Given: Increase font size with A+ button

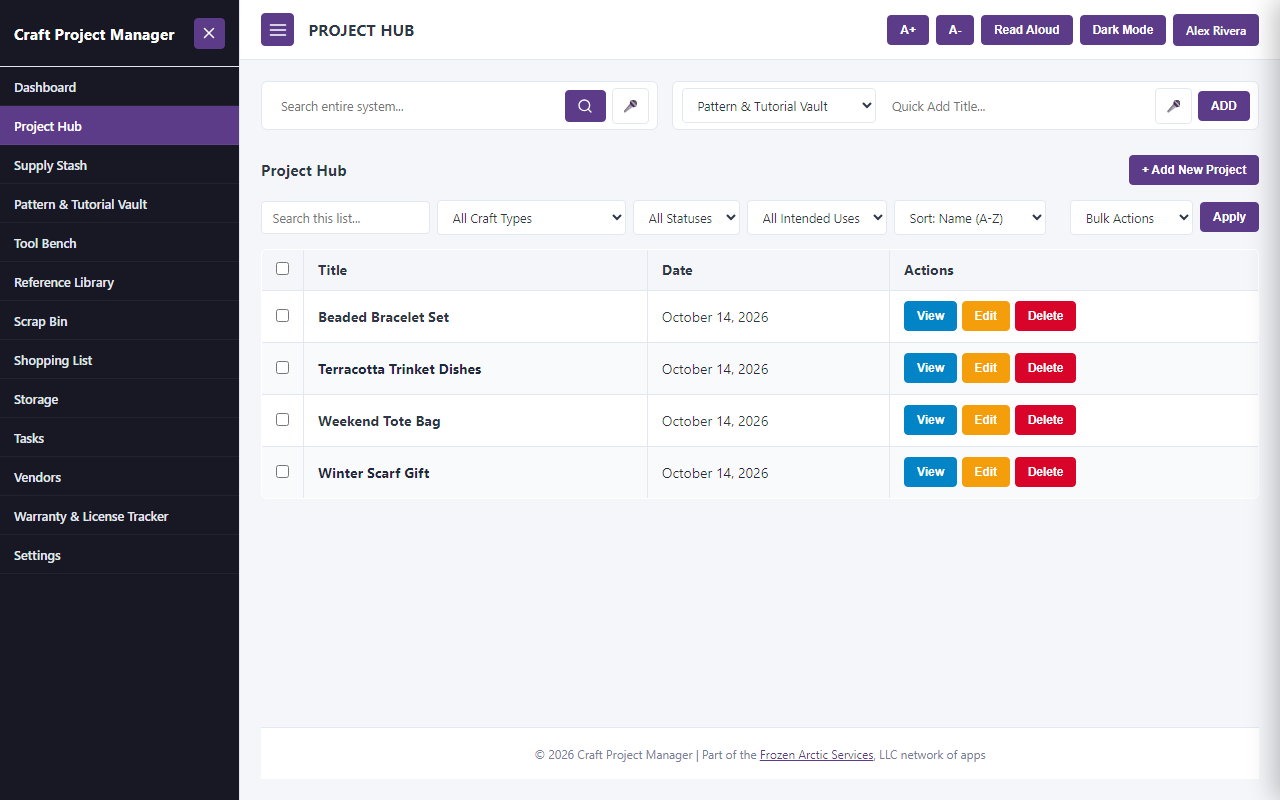Looking at the screenshot, I should point(908,30).
